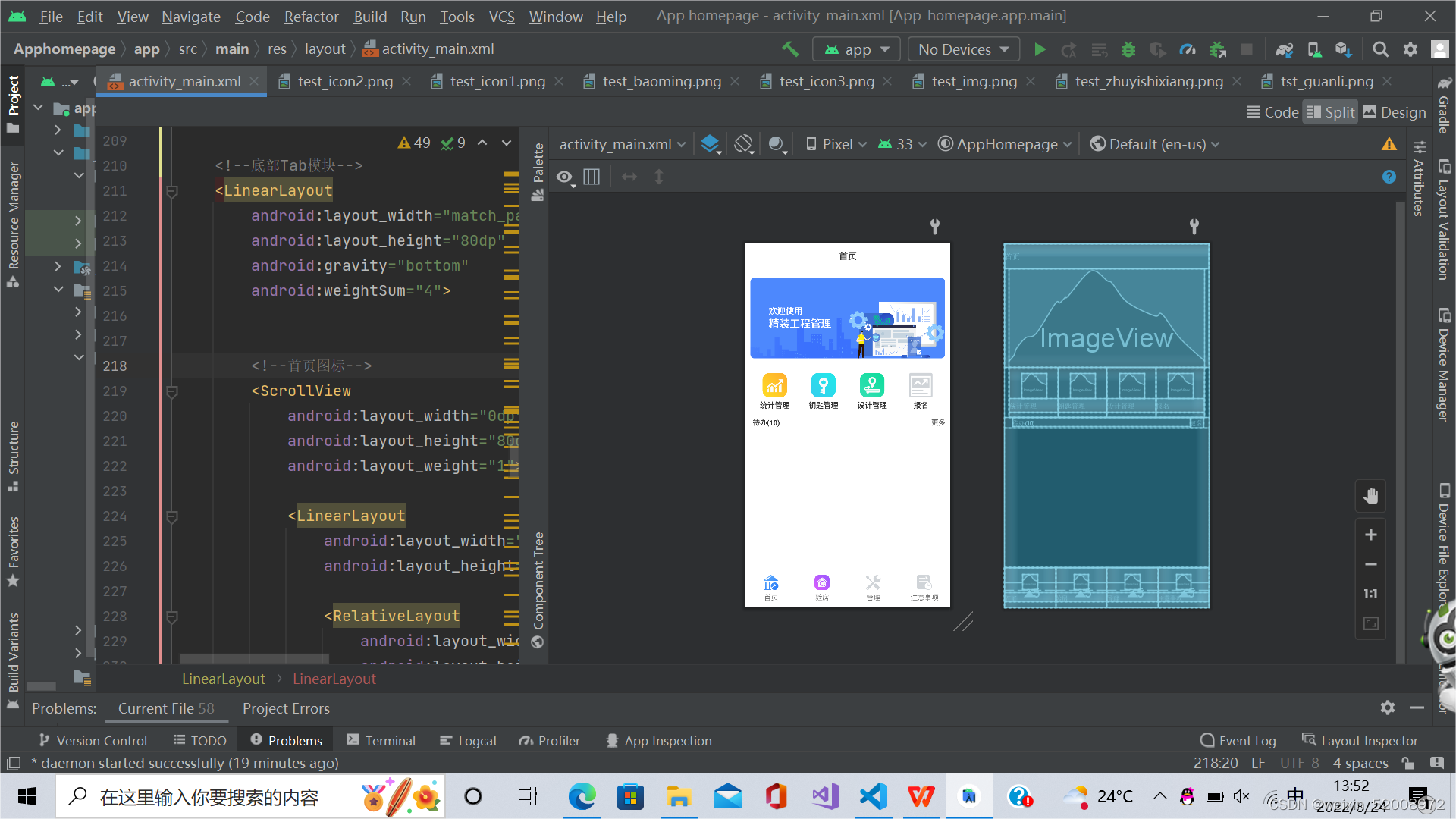Screen dimensions: 1456x819
Task: Click the Zoom to Fit Screen icon
Action: click(x=1370, y=623)
